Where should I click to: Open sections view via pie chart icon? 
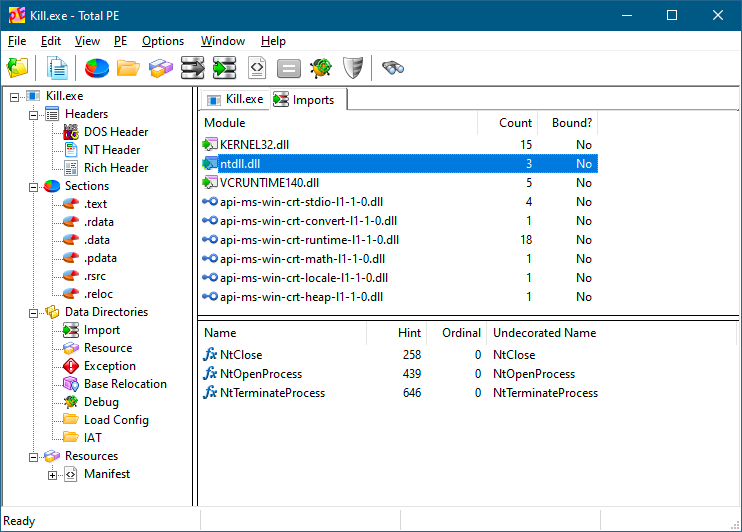click(96, 68)
